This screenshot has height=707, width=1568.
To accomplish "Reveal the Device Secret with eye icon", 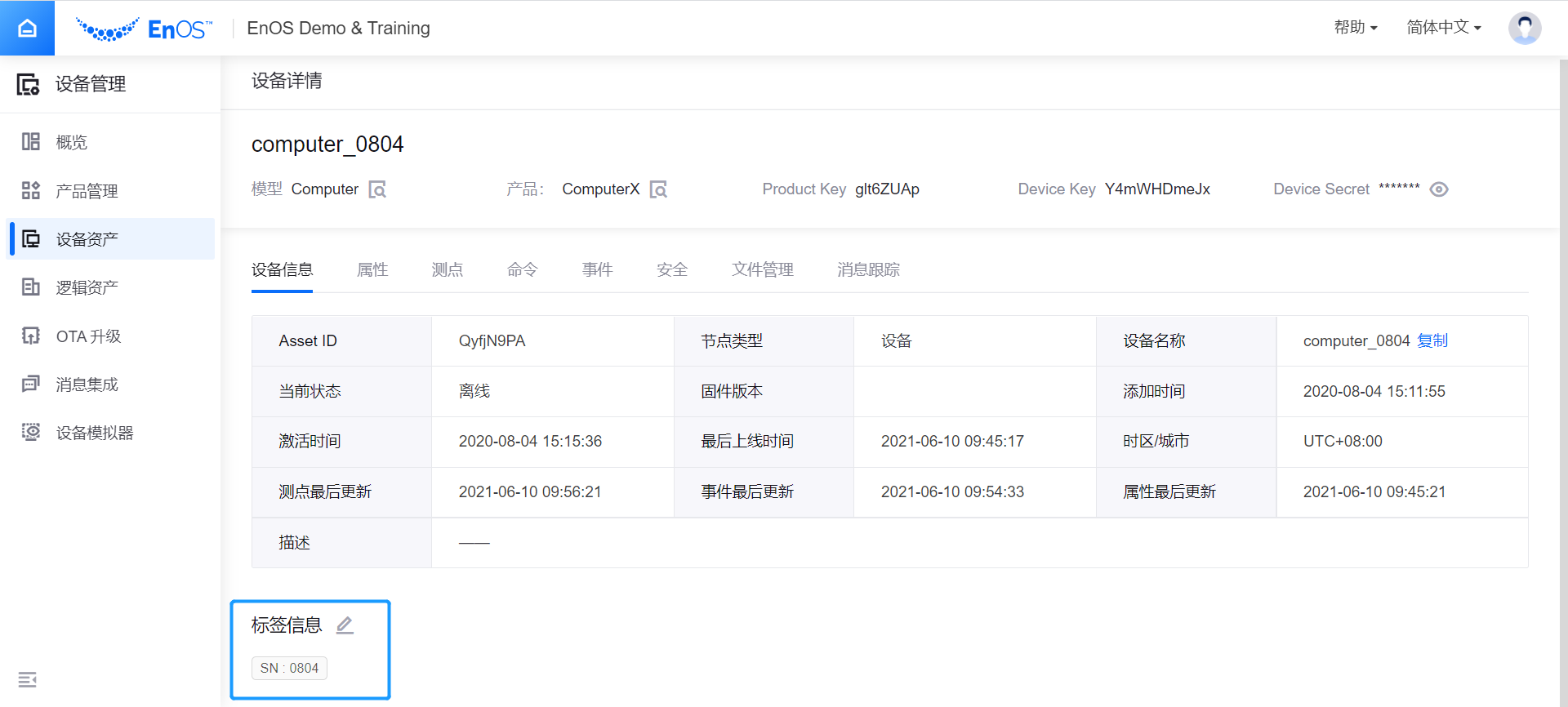I will coord(1439,189).
